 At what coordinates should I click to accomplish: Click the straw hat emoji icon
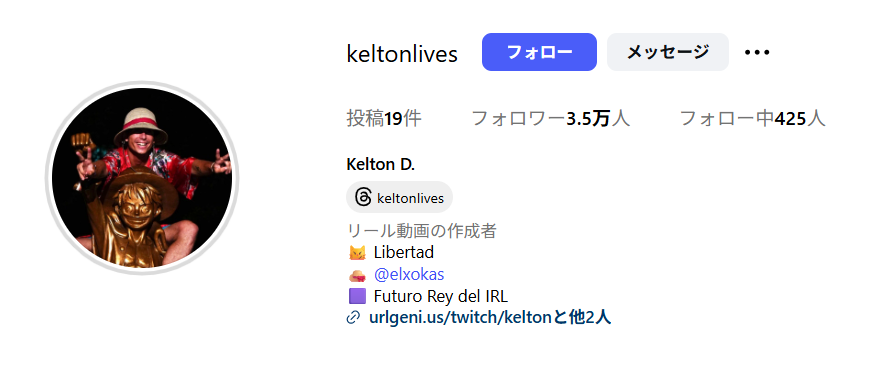pos(357,275)
